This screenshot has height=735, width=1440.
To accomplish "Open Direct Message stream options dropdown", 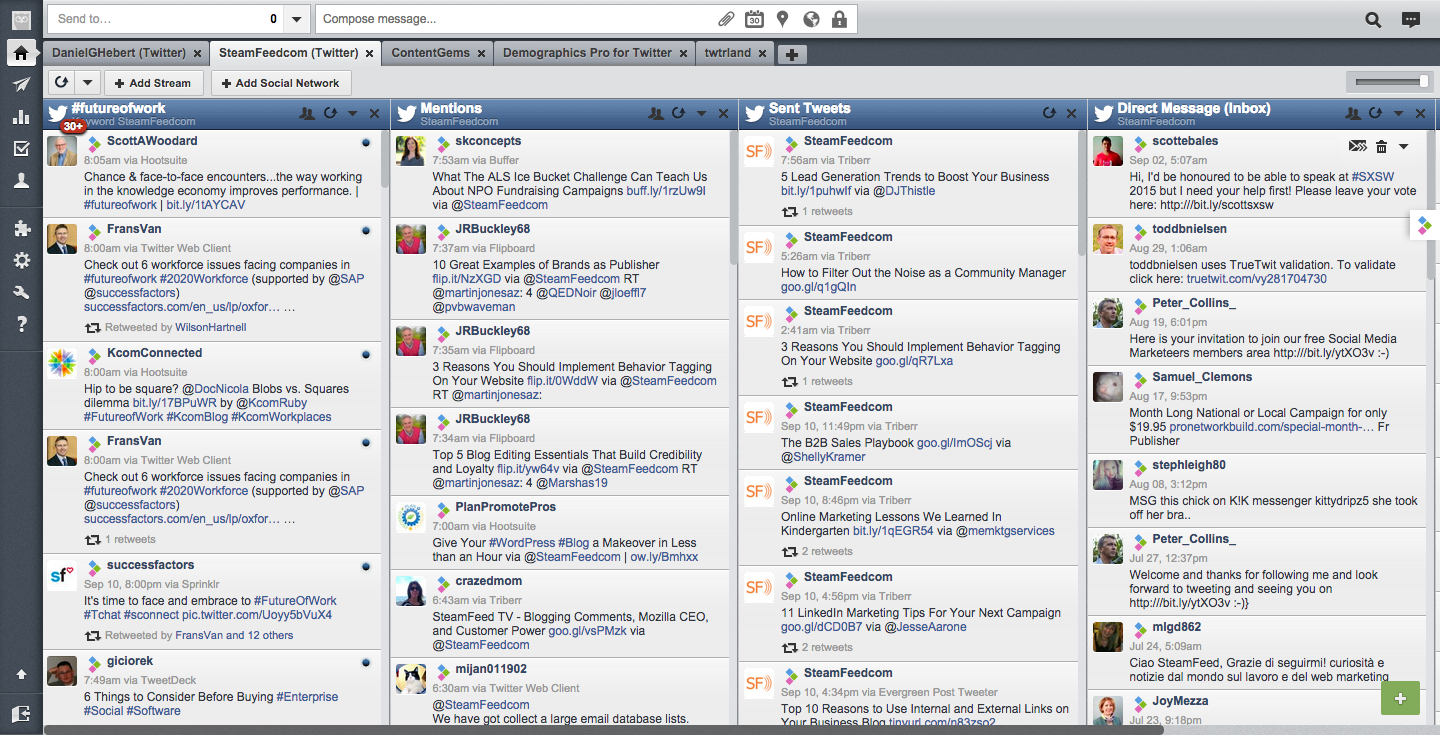I will pyautogui.click(x=1399, y=114).
